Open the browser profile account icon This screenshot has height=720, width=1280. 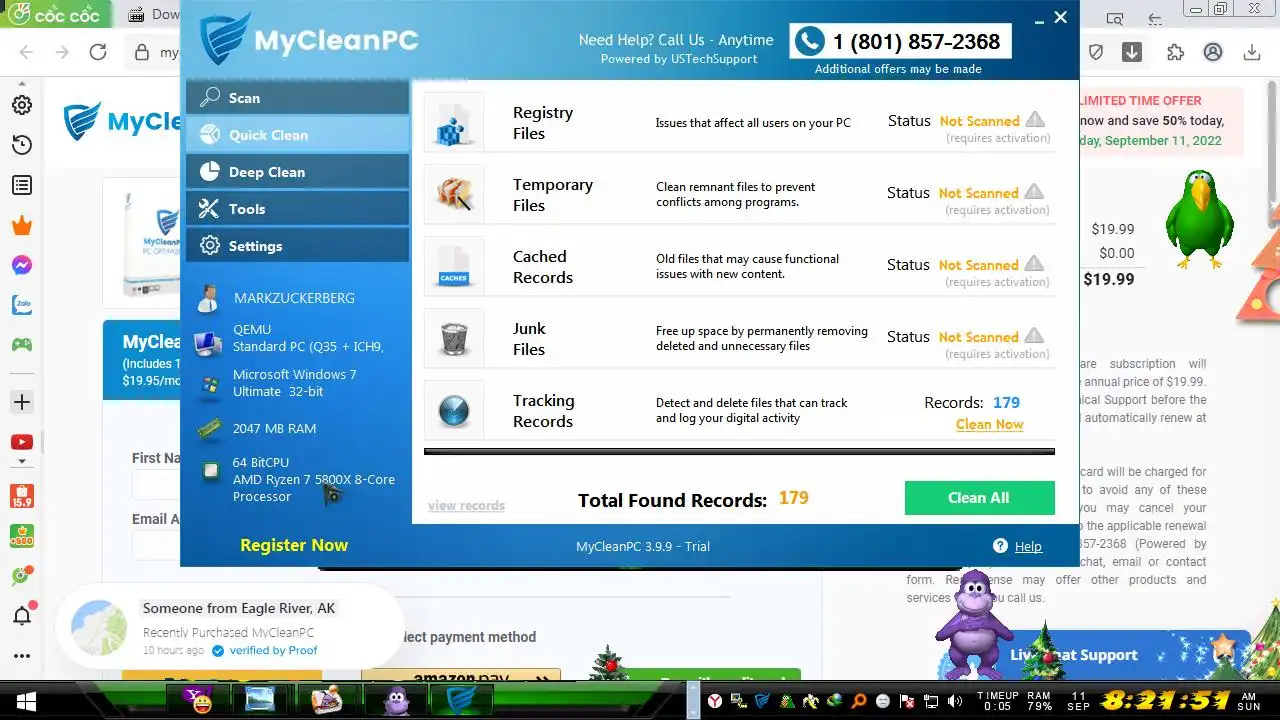click(x=1213, y=52)
